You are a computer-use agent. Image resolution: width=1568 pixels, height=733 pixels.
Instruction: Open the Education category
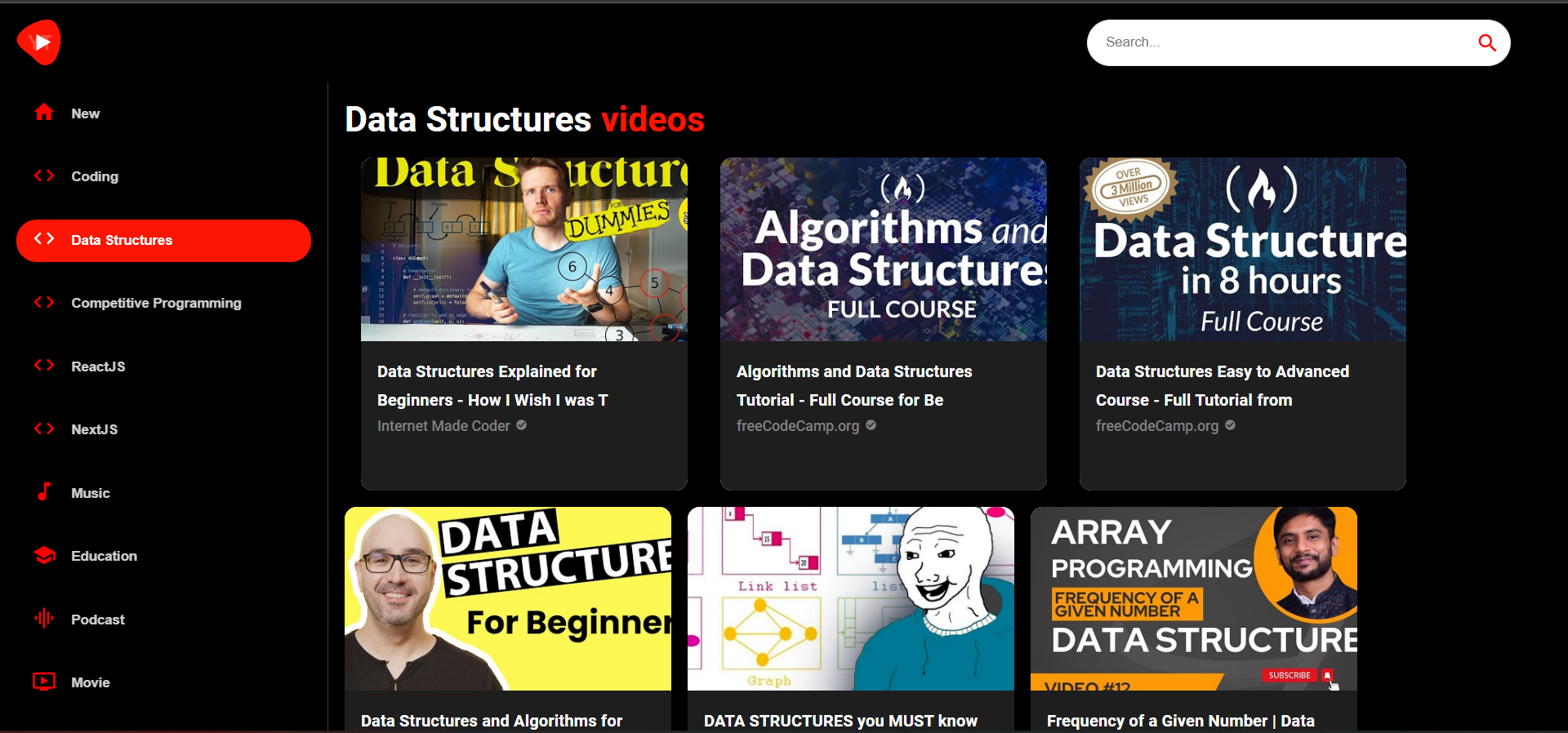pyautogui.click(x=163, y=556)
